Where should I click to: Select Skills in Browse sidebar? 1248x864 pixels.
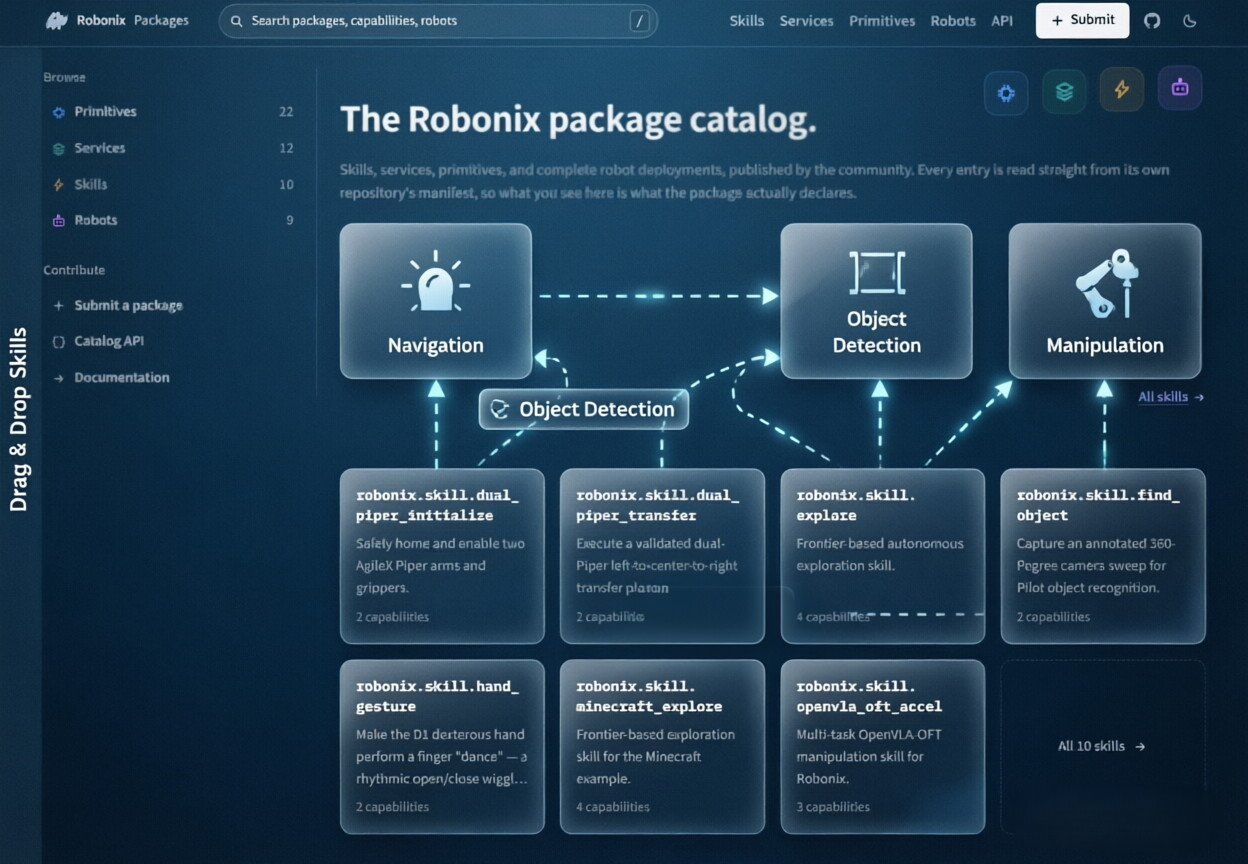[x=91, y=184]
